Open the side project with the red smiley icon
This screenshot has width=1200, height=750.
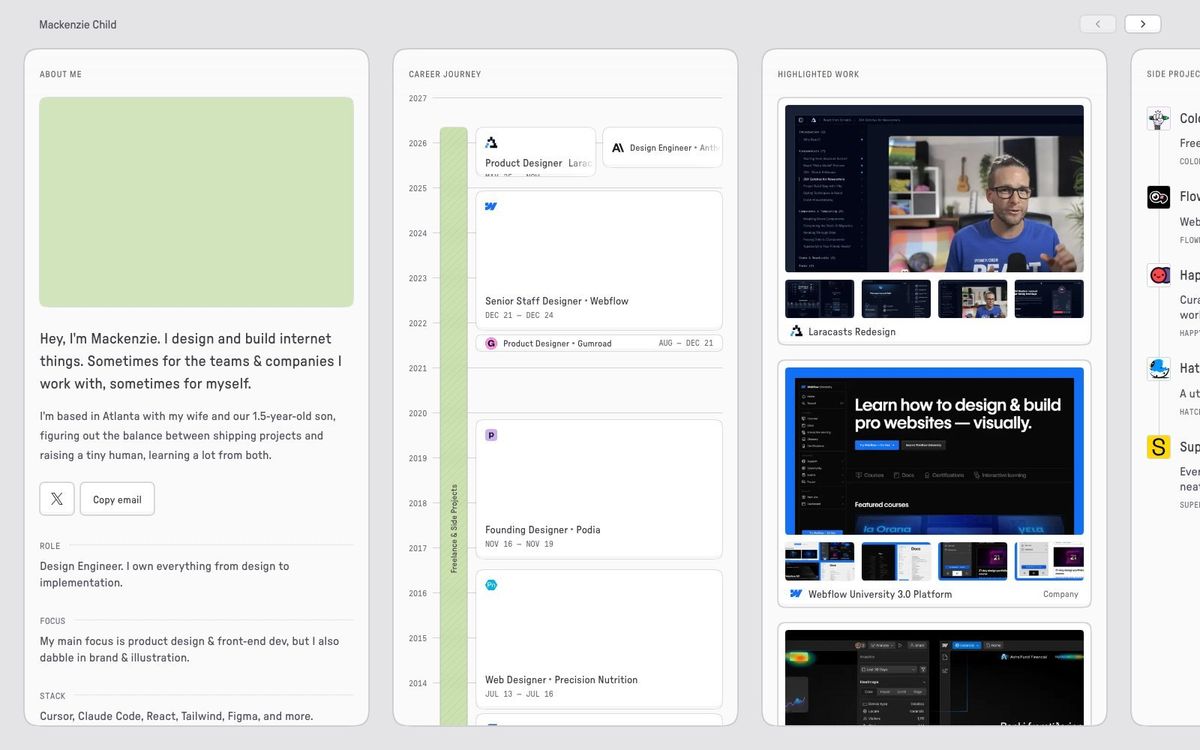click(x=1159, y=275)
